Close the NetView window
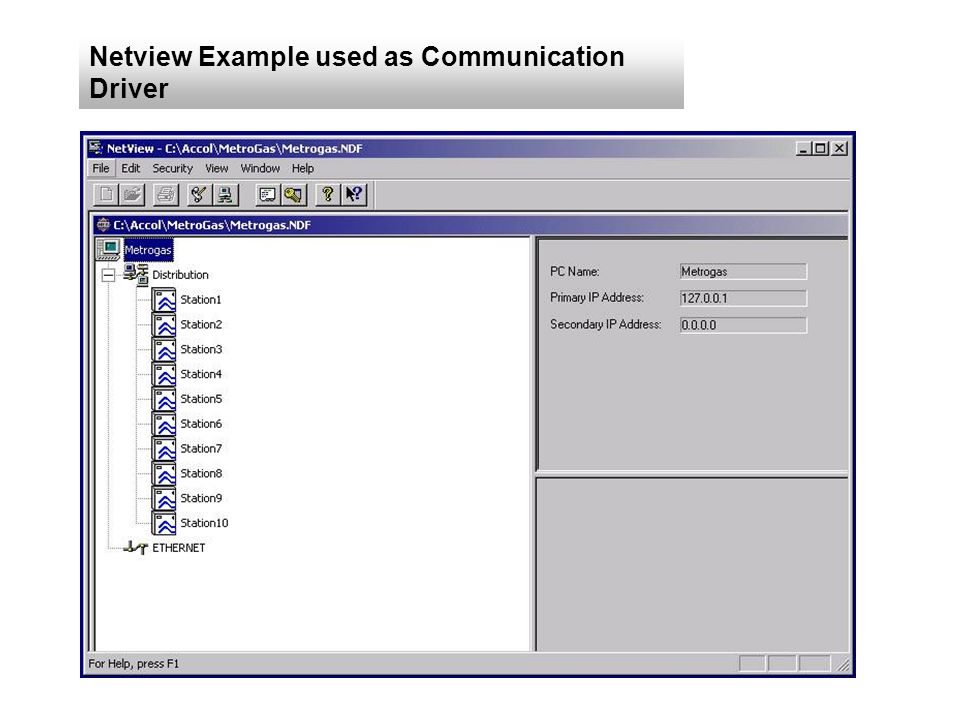 pyautogui.click(x=839, y=148)
